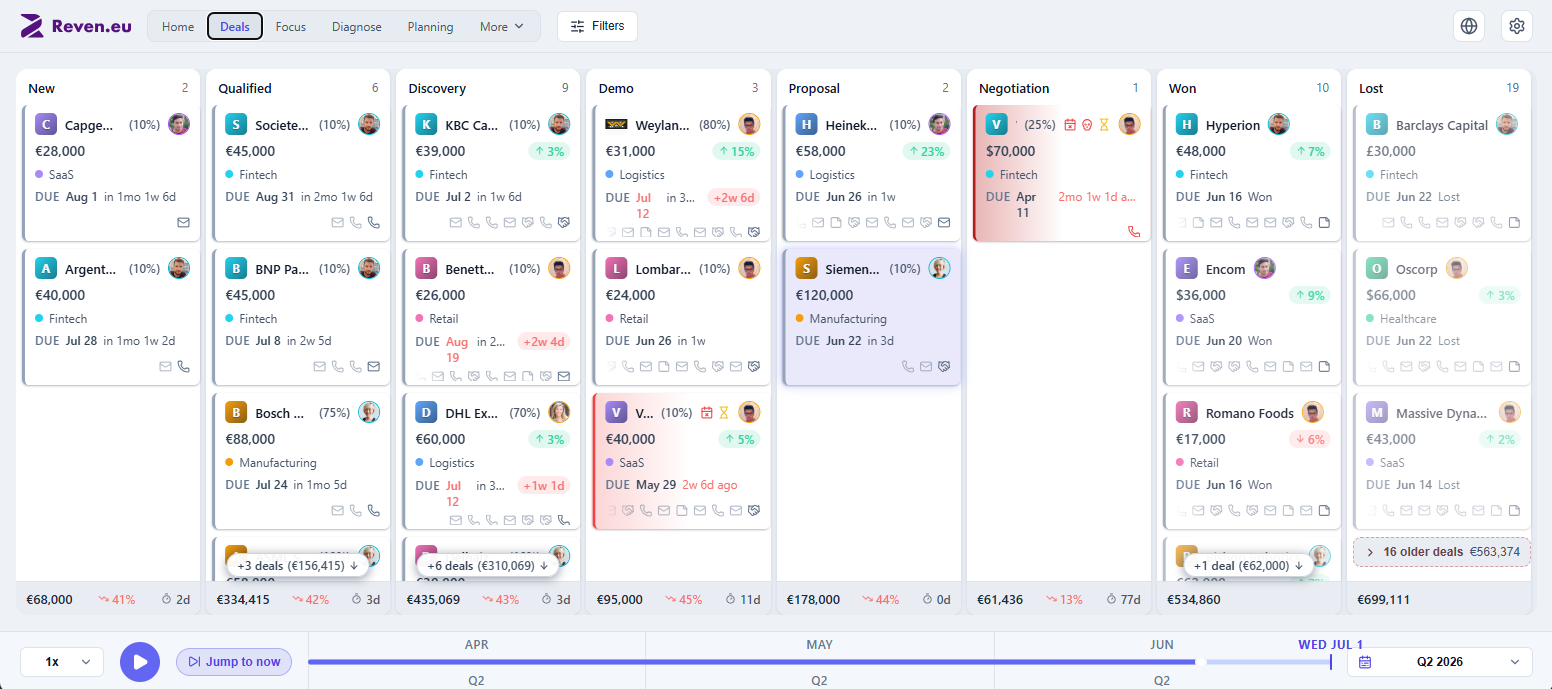Screen dimensions: 1552x689
Task: Click the owner avatar on Romano Foods card
Action: click(1313, 412)
